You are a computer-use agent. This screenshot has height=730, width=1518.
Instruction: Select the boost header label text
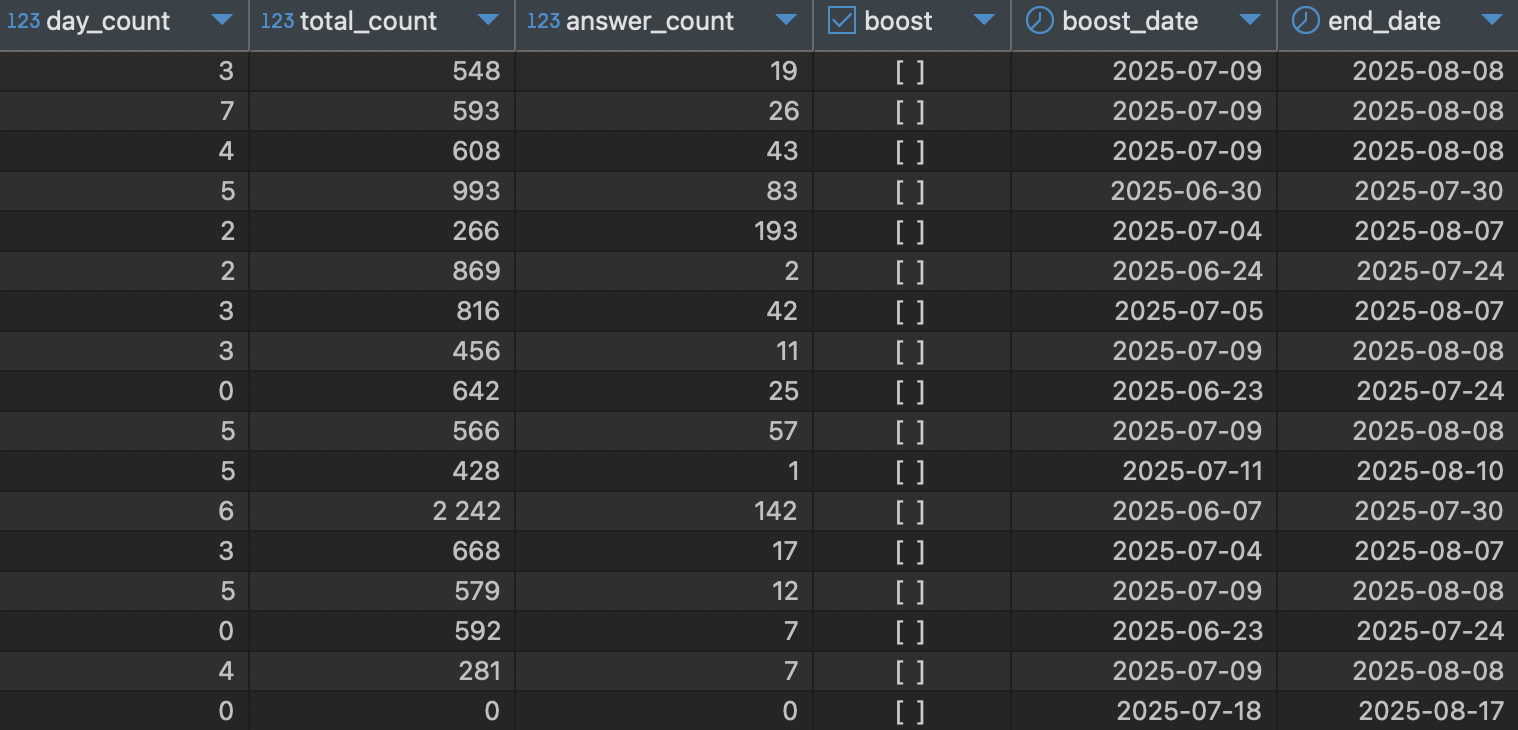[x=898, y=21]
